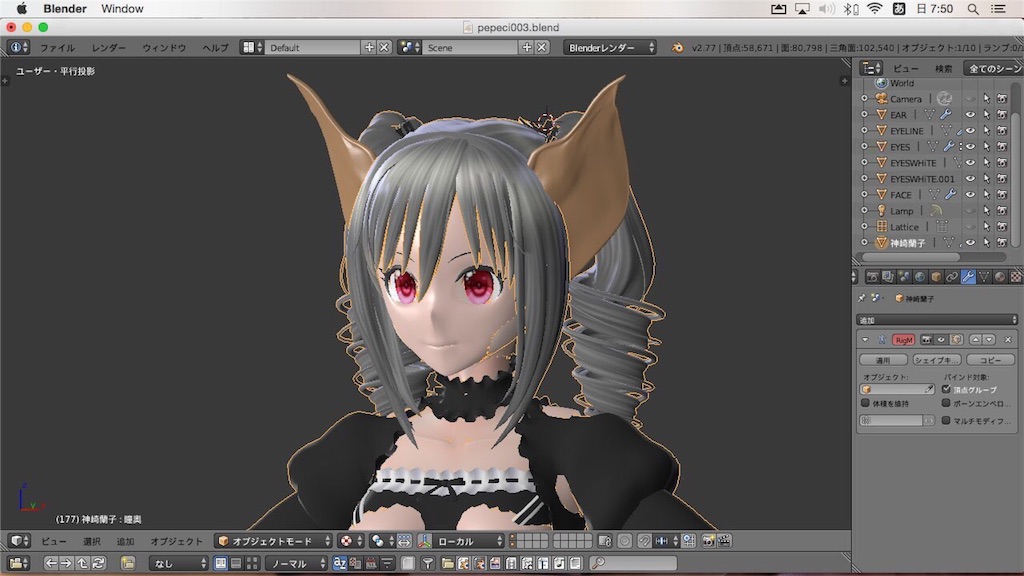Click the render preview camera icon in header
The height and width of the screenshot is (576, 1024).
click(707, 540)
